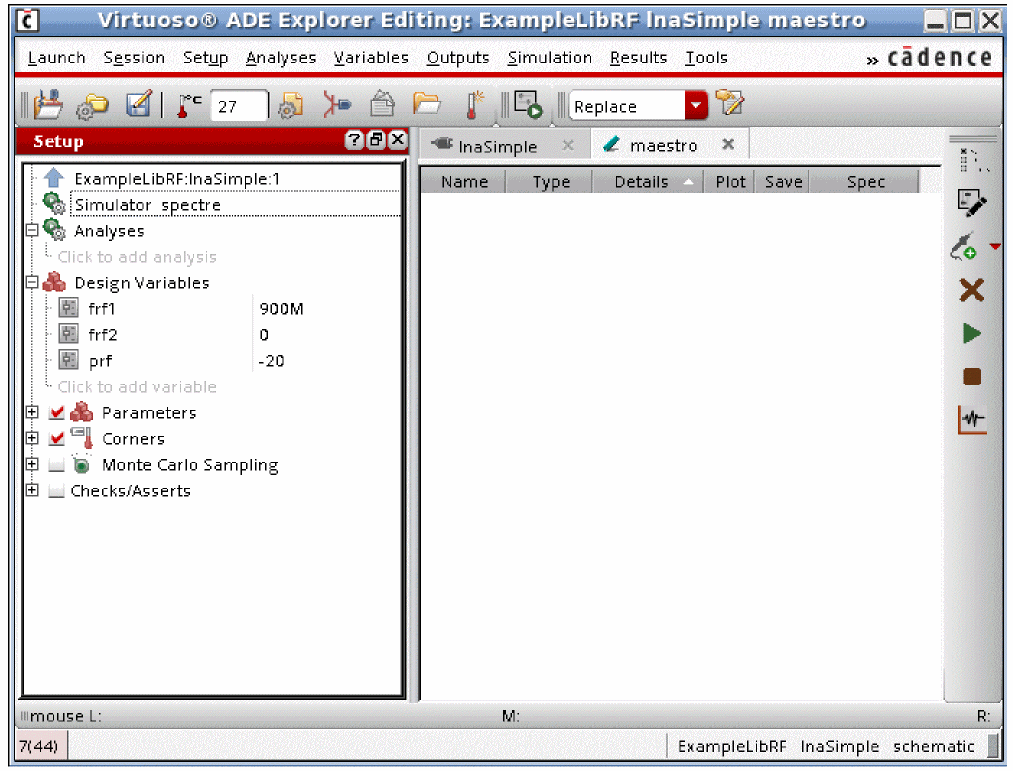Click the add probe output icon

tap(964, 247)
